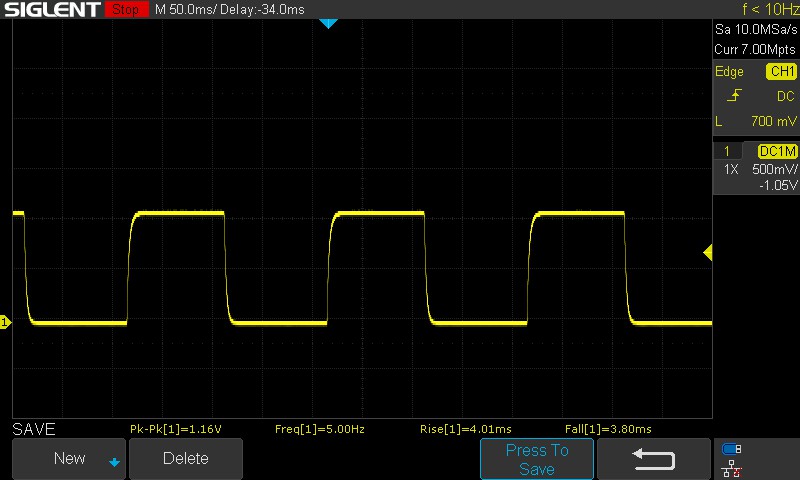The image size is (800, 480).
Task: Open the New dropdown arrow
Action: point(114,462)
